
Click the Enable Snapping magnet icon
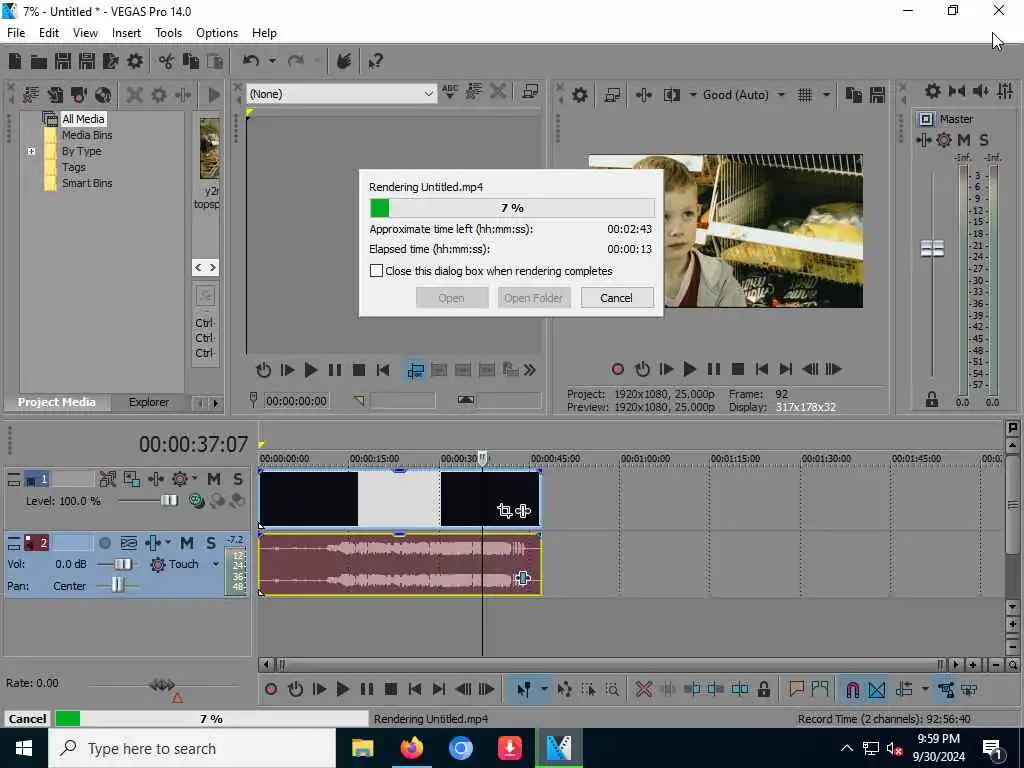tap(852, 690)
